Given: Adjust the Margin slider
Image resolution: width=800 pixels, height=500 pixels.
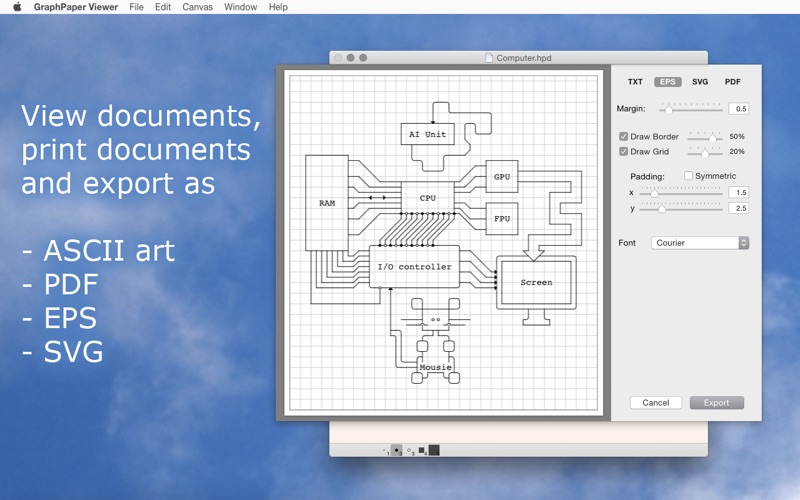Looking at the screenshot, I should point(691,109).
